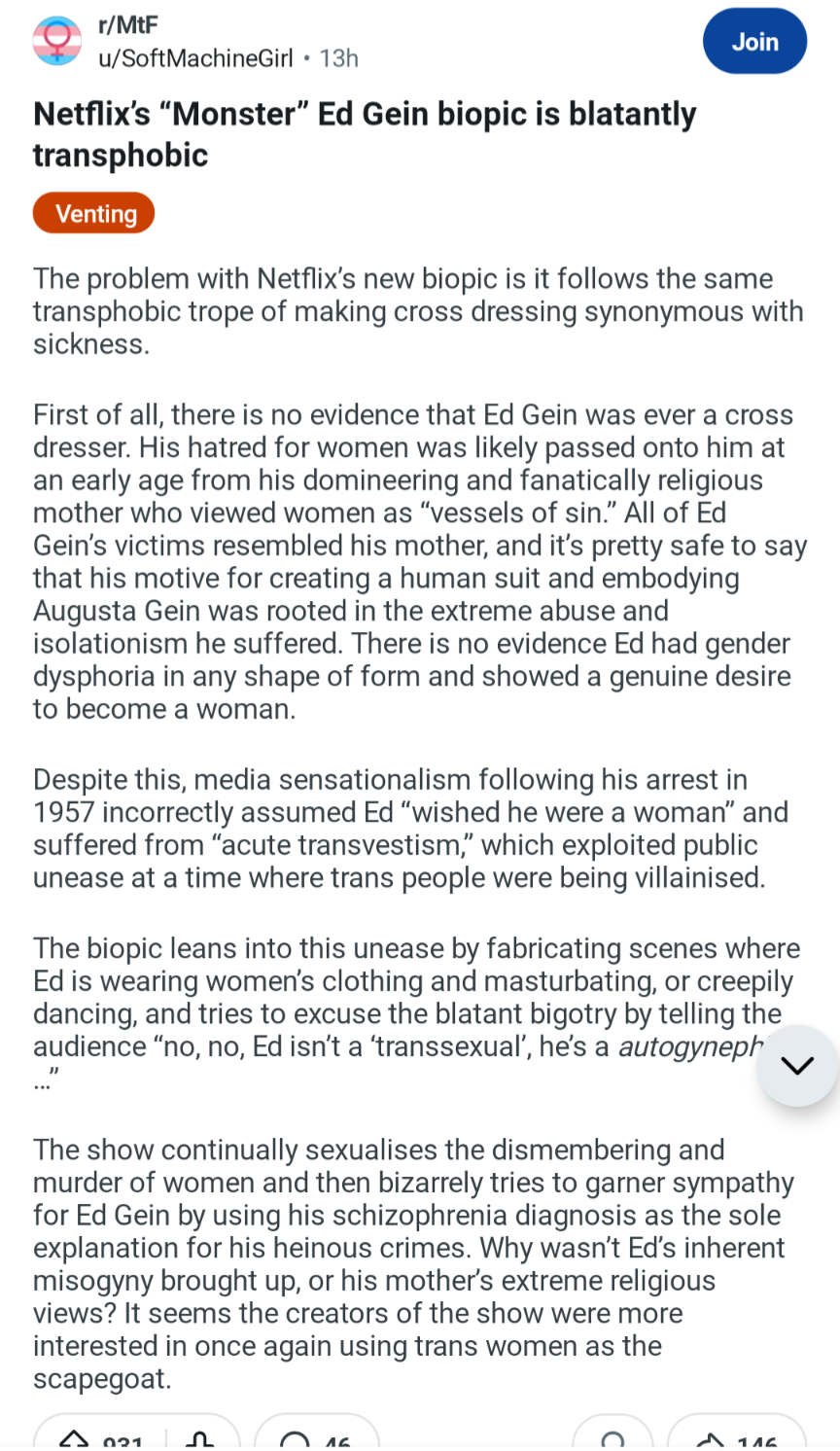Jump to the next comment with the floating chevron button

pyautogui.click(x=797, y=1066)
